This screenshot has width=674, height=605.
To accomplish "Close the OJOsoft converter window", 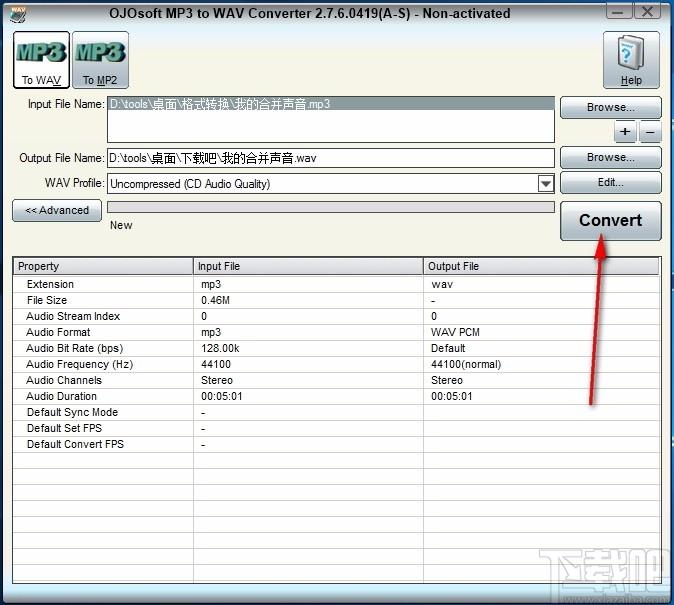I will (647, 12).
